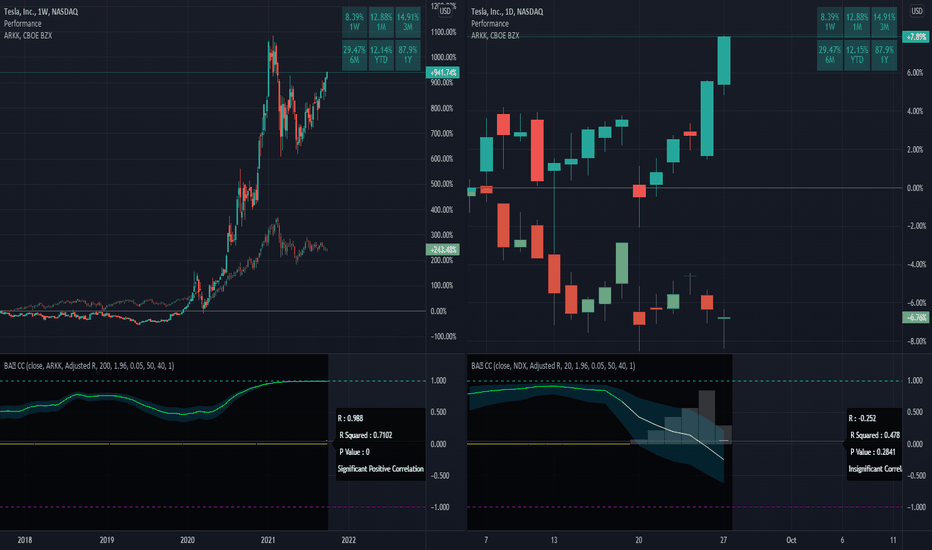Click the 6.00% label on daily price axis
The width and height of the screenshot is (932, 550).
pyautogui.click(x=915, y=73)
